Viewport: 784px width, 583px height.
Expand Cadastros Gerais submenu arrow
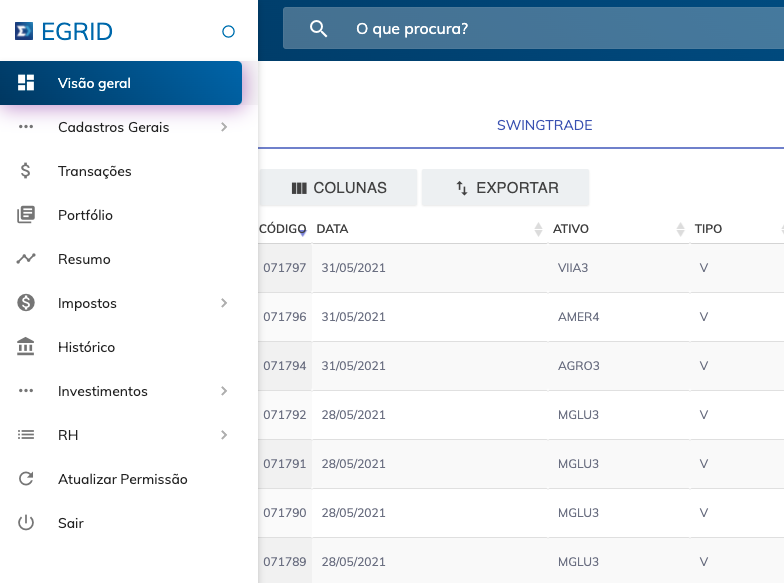pyautogui.click(x=224, y=127)
